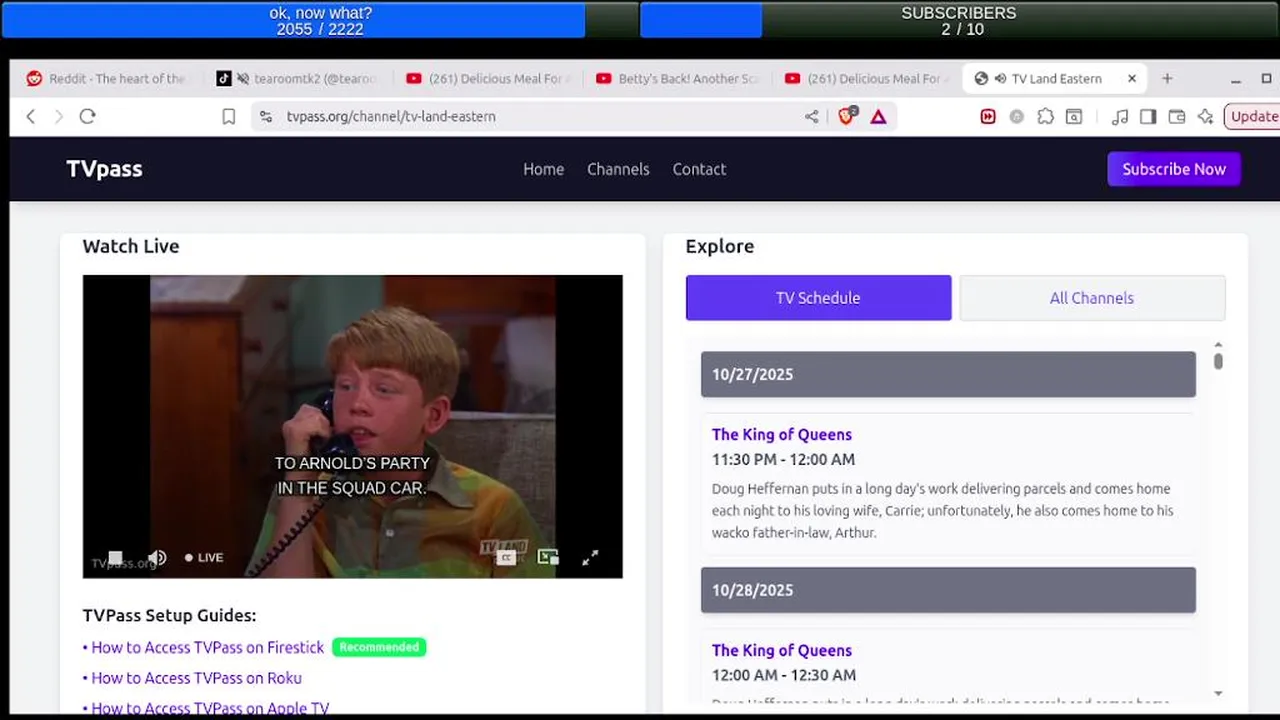Screen dimensions: 1280x720
Task: Close the TV Land Eastern tab
Action: point(1132,78)
